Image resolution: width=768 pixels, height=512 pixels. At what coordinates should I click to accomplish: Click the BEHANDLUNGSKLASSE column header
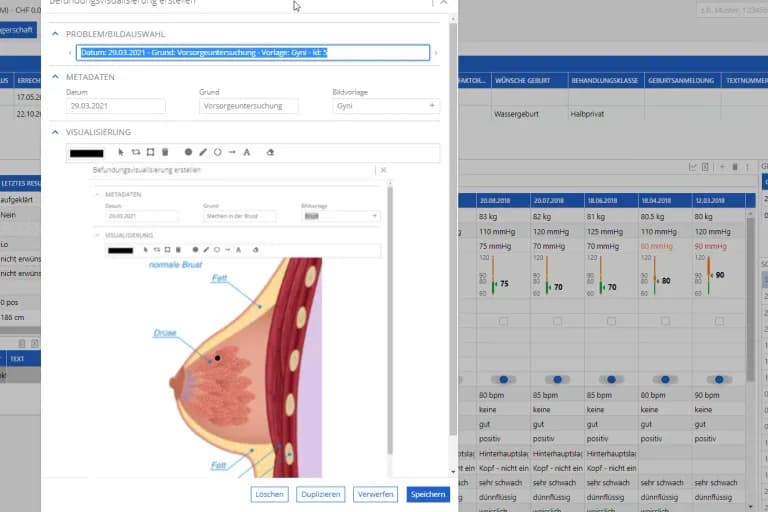pyautogui.click(x=606, y=80)
